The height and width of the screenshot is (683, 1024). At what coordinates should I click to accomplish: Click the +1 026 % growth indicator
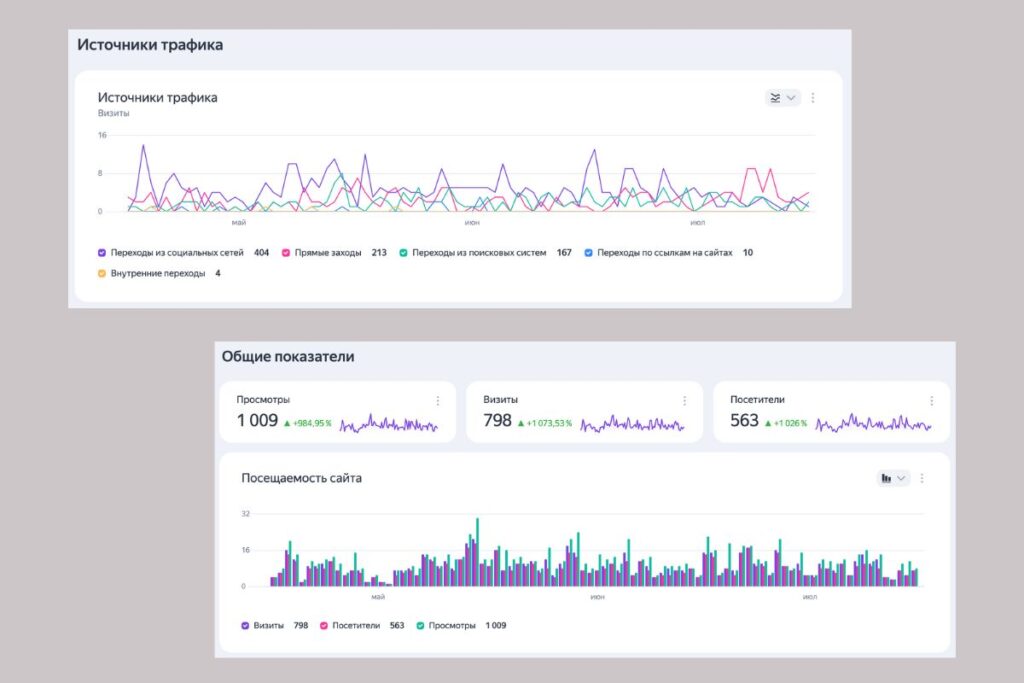coord(786,423)
